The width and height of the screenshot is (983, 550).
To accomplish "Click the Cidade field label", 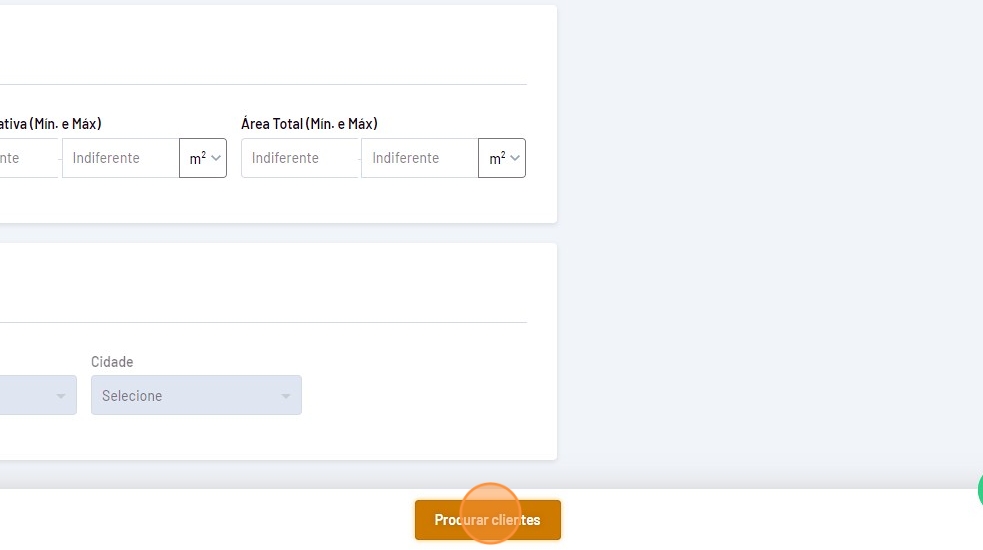I will [112, 361].
